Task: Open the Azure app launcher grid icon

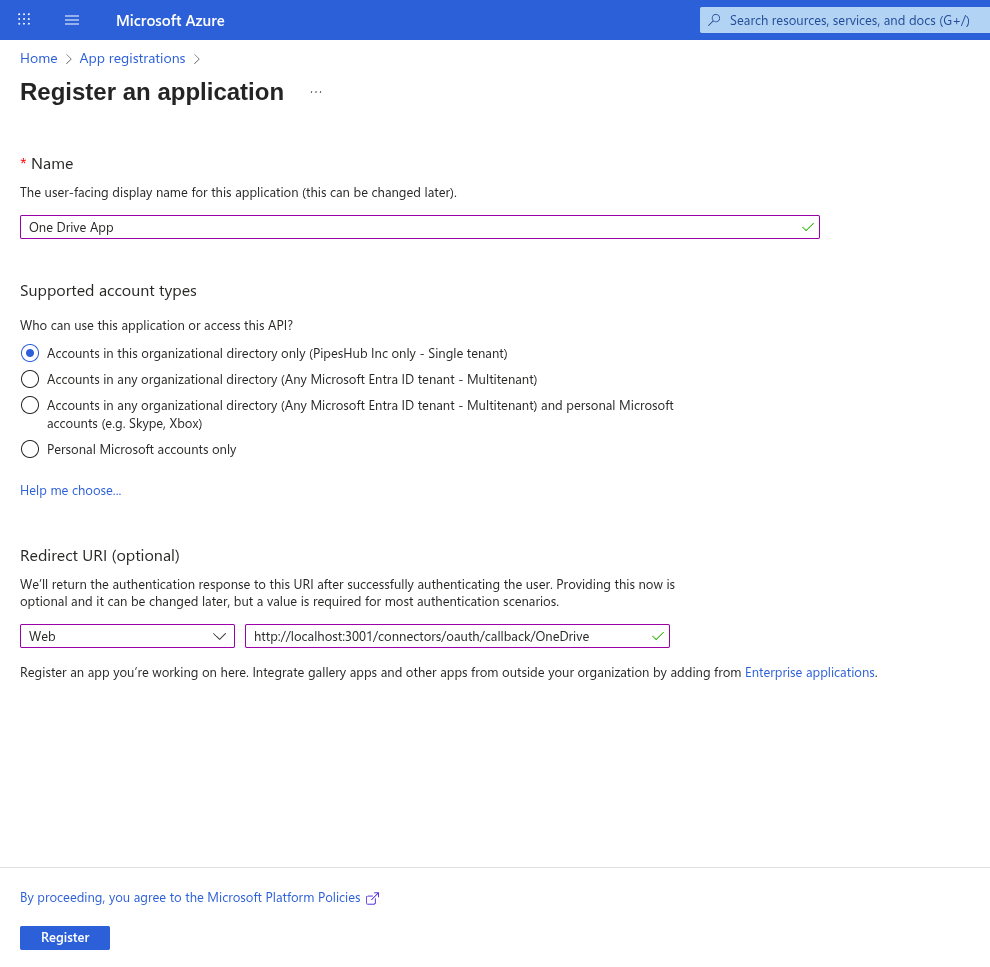Action: [23, 19]
